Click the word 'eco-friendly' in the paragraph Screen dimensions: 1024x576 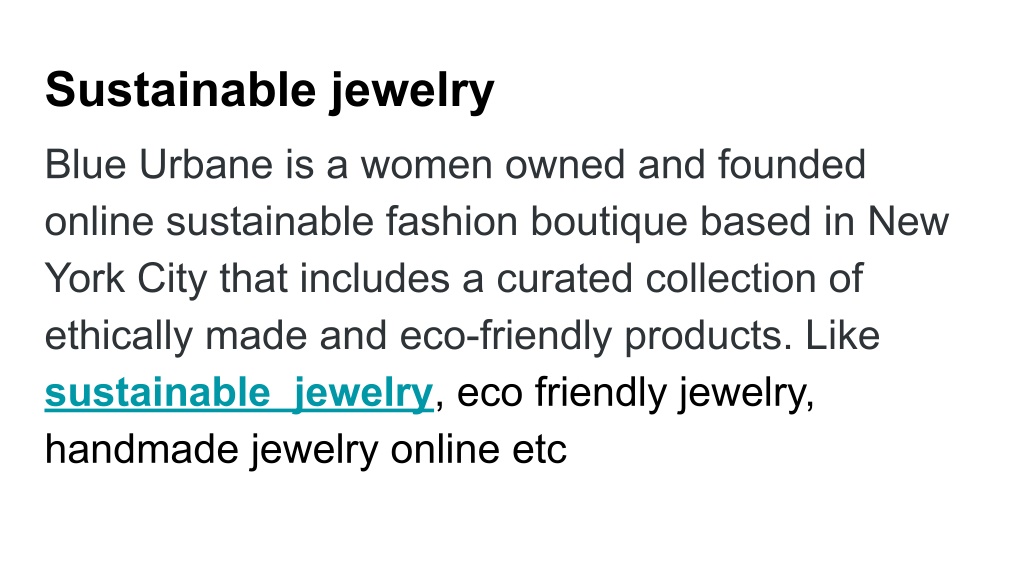click(505, 336)
